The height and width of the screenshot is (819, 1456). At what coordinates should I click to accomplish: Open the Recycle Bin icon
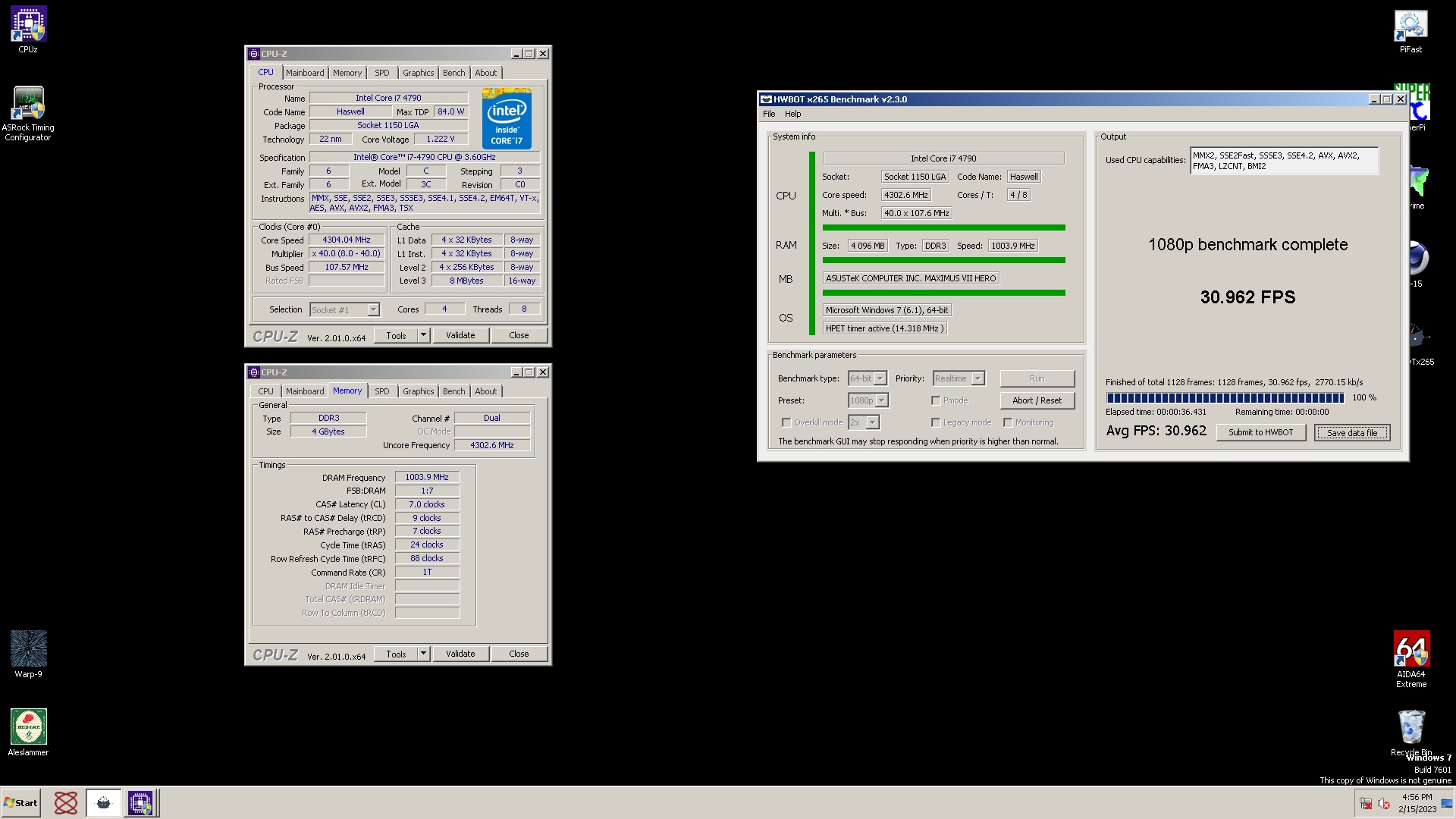pyautogui.click(x=1411, y=733)
